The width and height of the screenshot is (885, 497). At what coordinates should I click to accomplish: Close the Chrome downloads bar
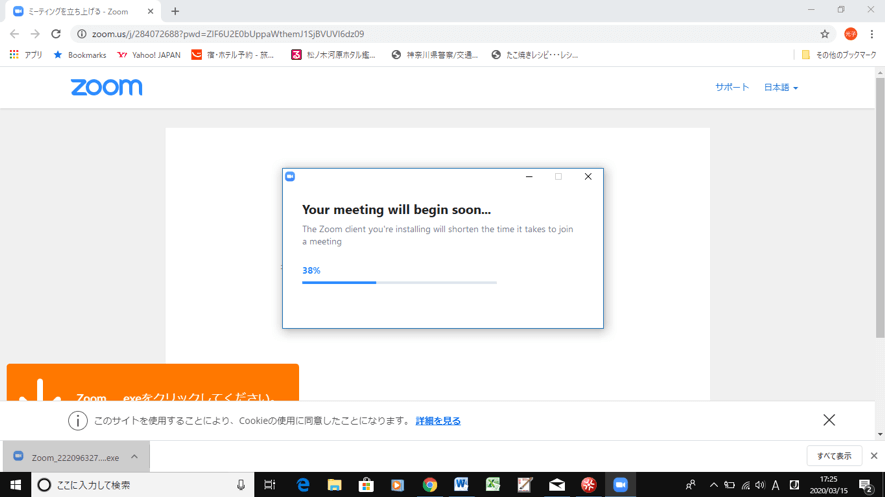[x=874, y=456]
